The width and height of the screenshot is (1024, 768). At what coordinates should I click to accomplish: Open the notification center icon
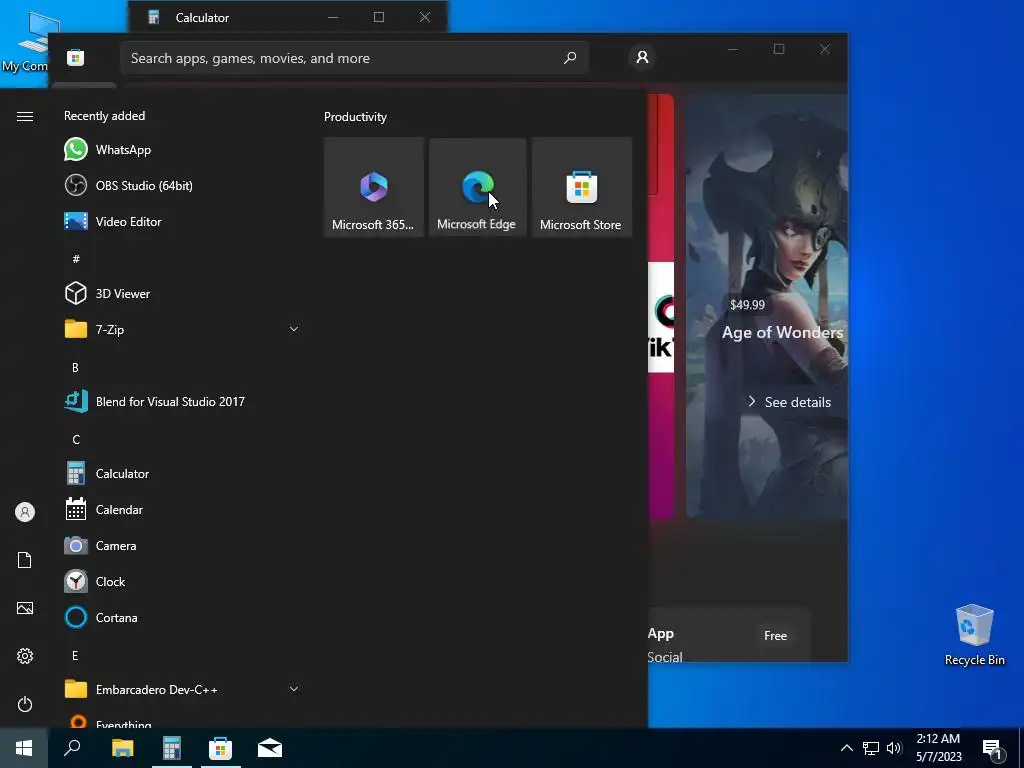click(993, 749)
